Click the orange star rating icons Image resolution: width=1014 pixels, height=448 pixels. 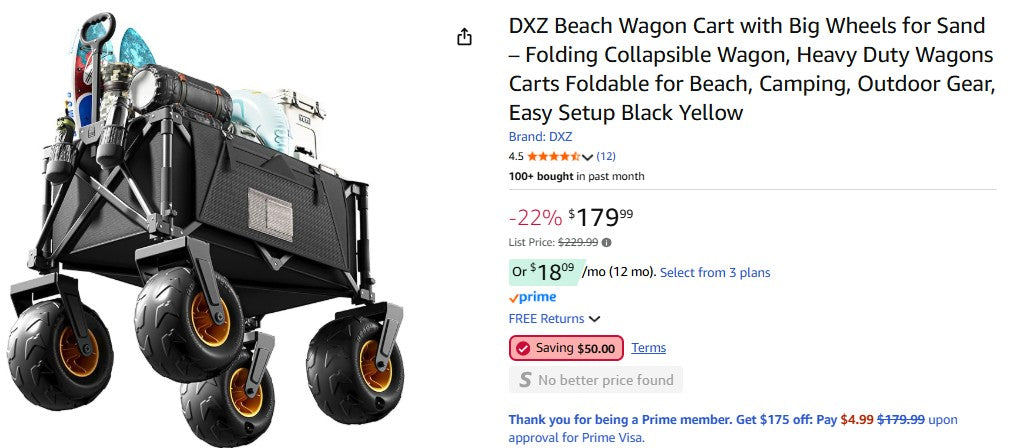tap(553, 157)
